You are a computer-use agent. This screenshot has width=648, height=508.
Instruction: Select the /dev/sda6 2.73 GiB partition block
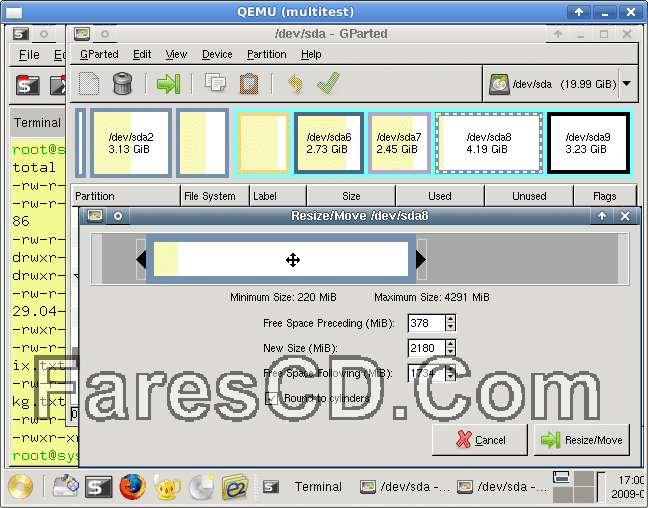(329, 143)
